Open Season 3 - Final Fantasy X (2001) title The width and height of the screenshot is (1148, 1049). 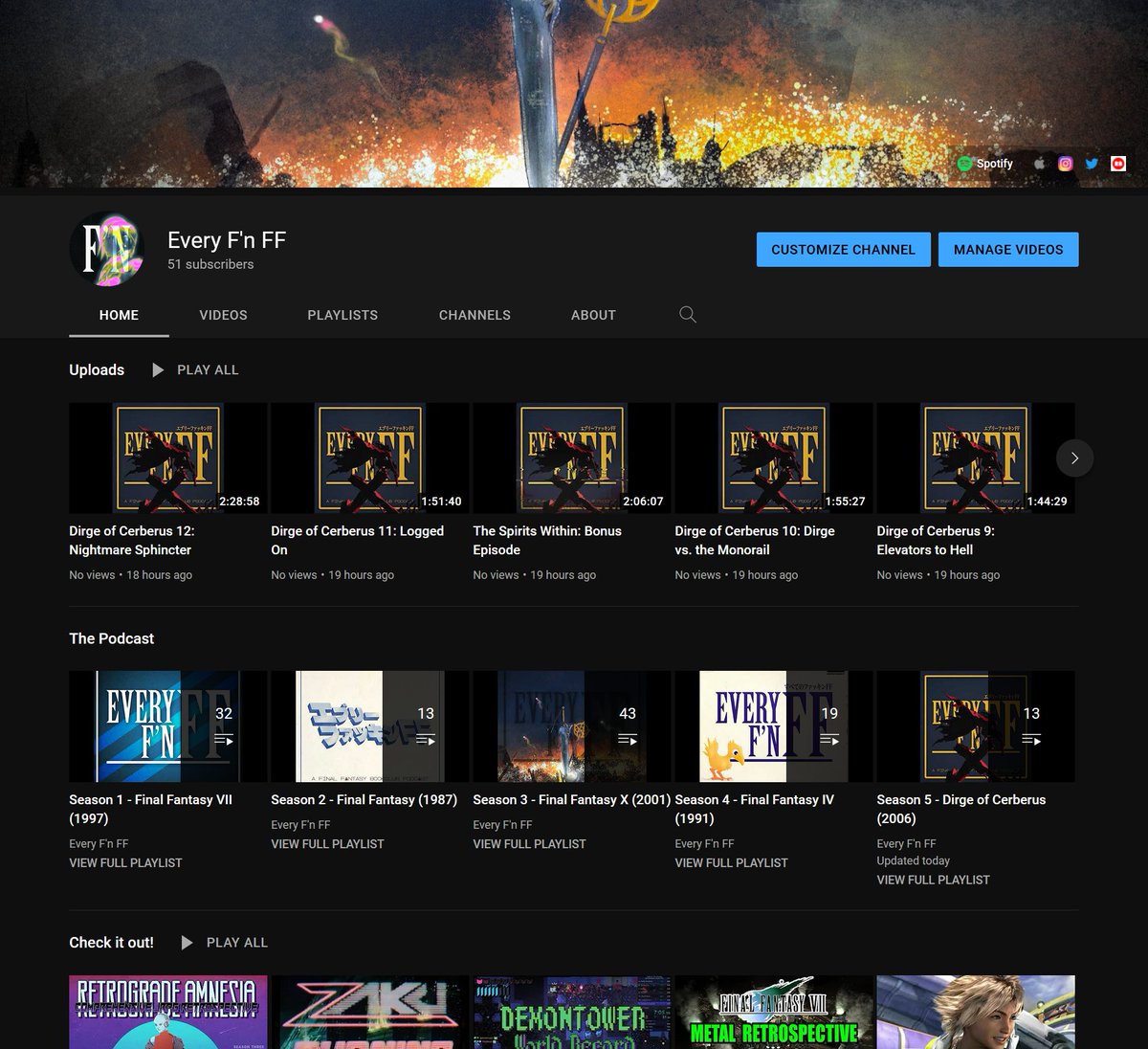pyautogui.click(x=571, y=799)
